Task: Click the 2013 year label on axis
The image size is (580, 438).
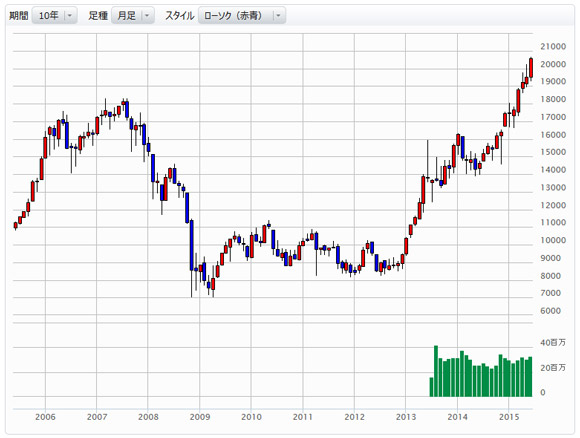Action: [x=406, y=417]
